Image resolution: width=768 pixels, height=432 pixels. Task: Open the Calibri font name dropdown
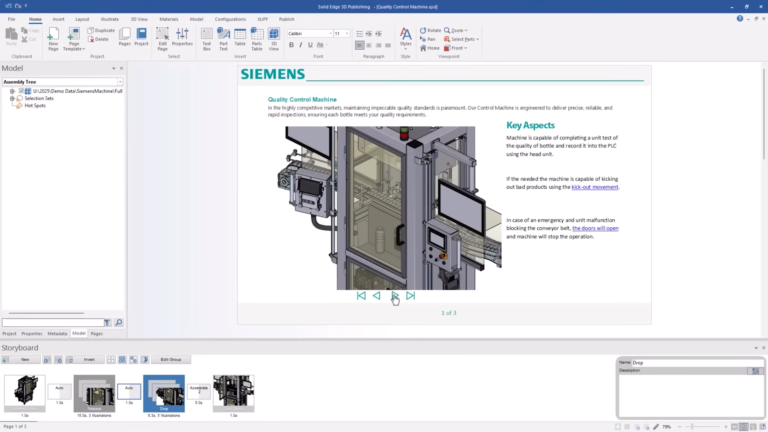coord(330,33)
